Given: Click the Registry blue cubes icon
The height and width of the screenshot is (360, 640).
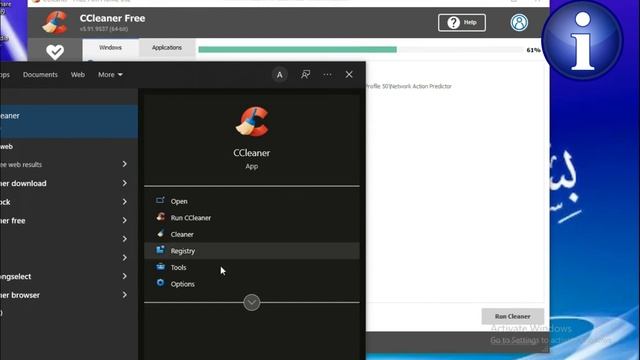Looking at the screenshot, I should pos(160,250).
